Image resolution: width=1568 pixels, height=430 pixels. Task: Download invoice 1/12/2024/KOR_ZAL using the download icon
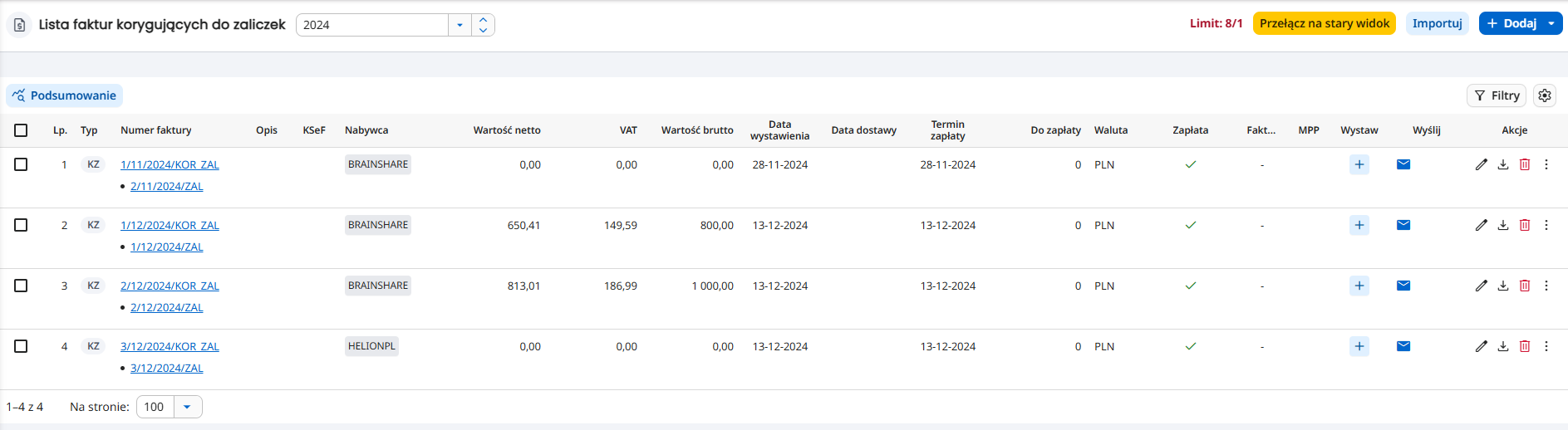1502,225
